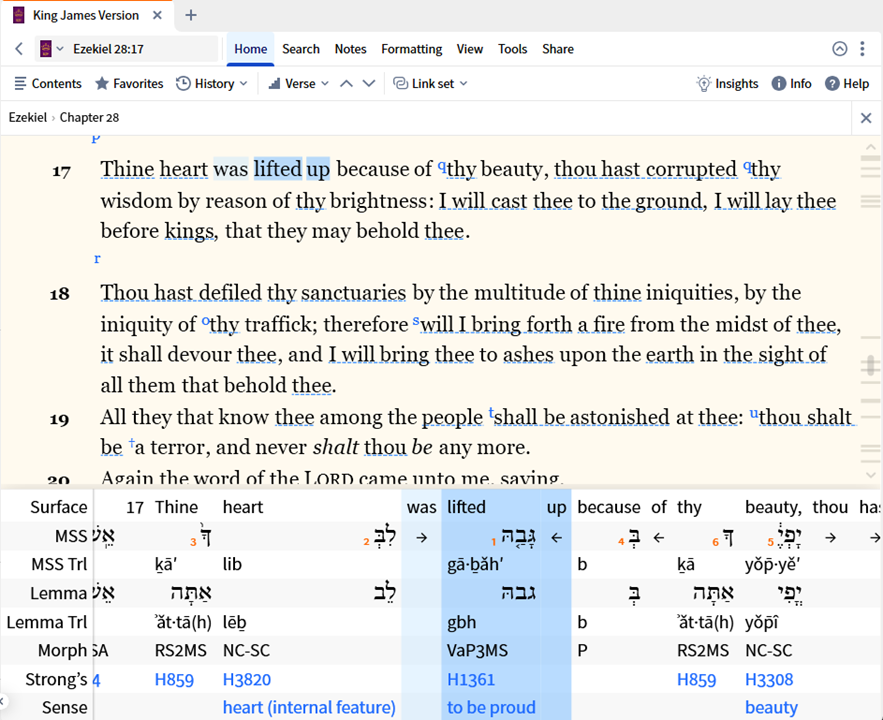The image size is (883, 720).
Task: Open the new tab plus button
Action: click(x=191, y=15)
